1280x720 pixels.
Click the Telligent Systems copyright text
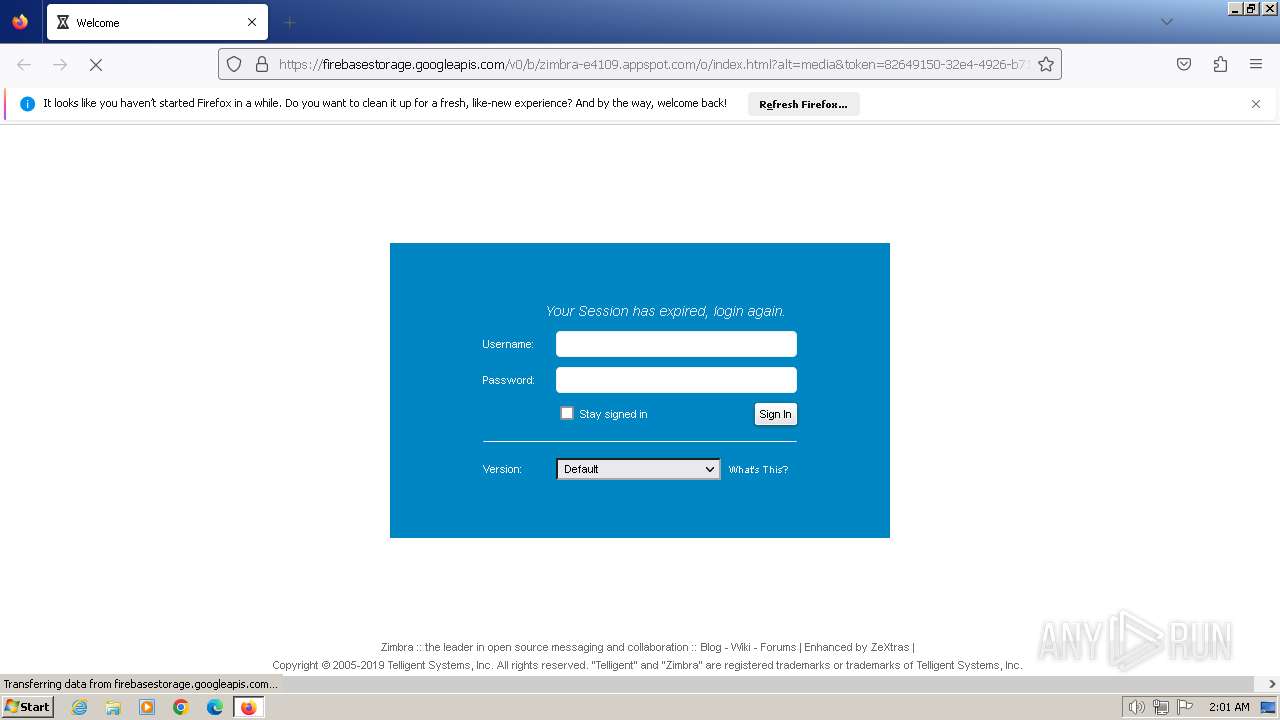647,665
